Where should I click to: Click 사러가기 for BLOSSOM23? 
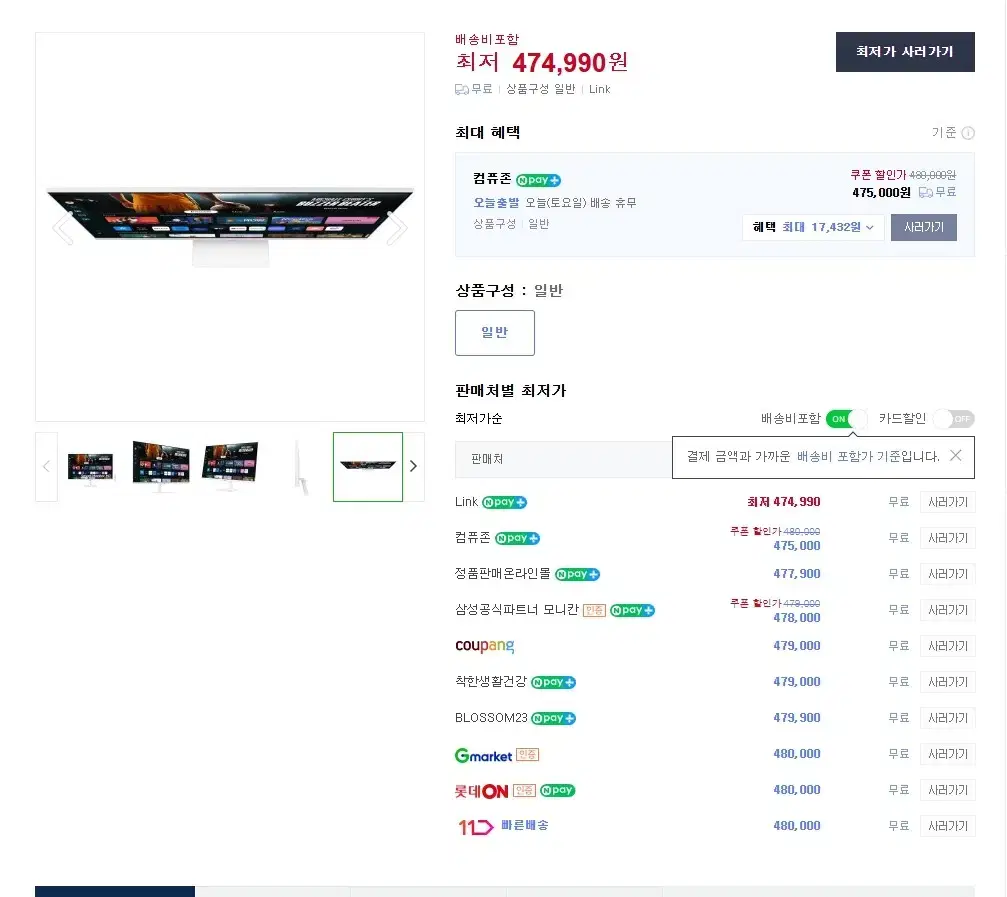(x=947, y=718)
